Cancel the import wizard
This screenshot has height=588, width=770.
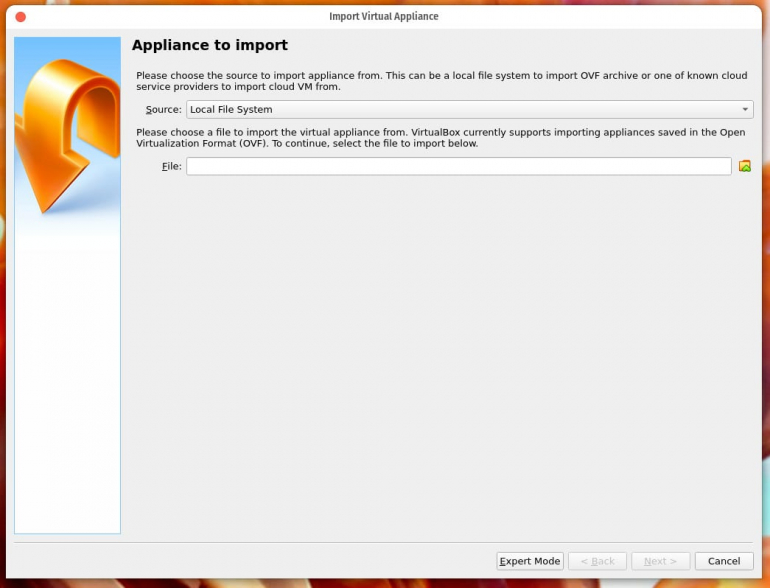point(724,561)
